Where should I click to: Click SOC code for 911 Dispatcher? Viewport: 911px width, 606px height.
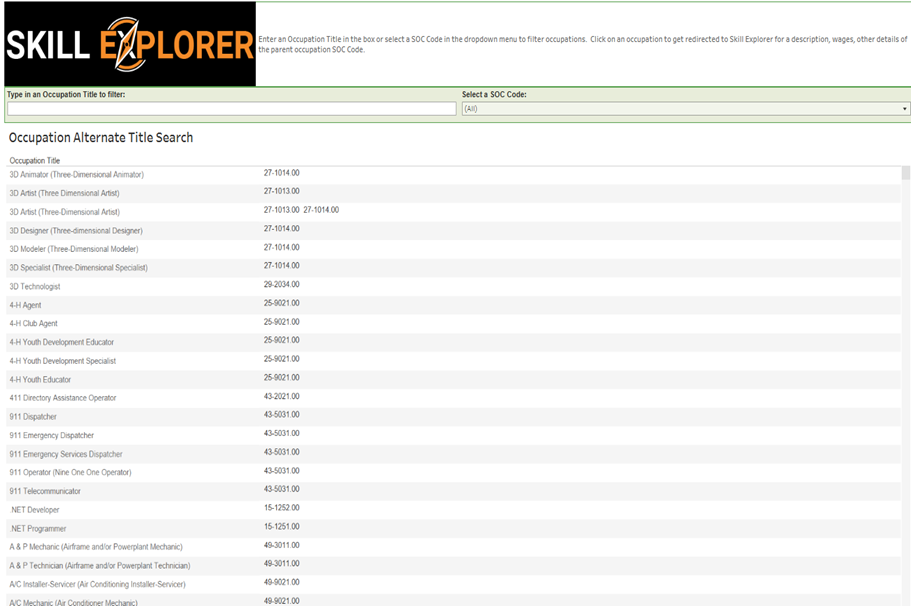click(282, 415)
